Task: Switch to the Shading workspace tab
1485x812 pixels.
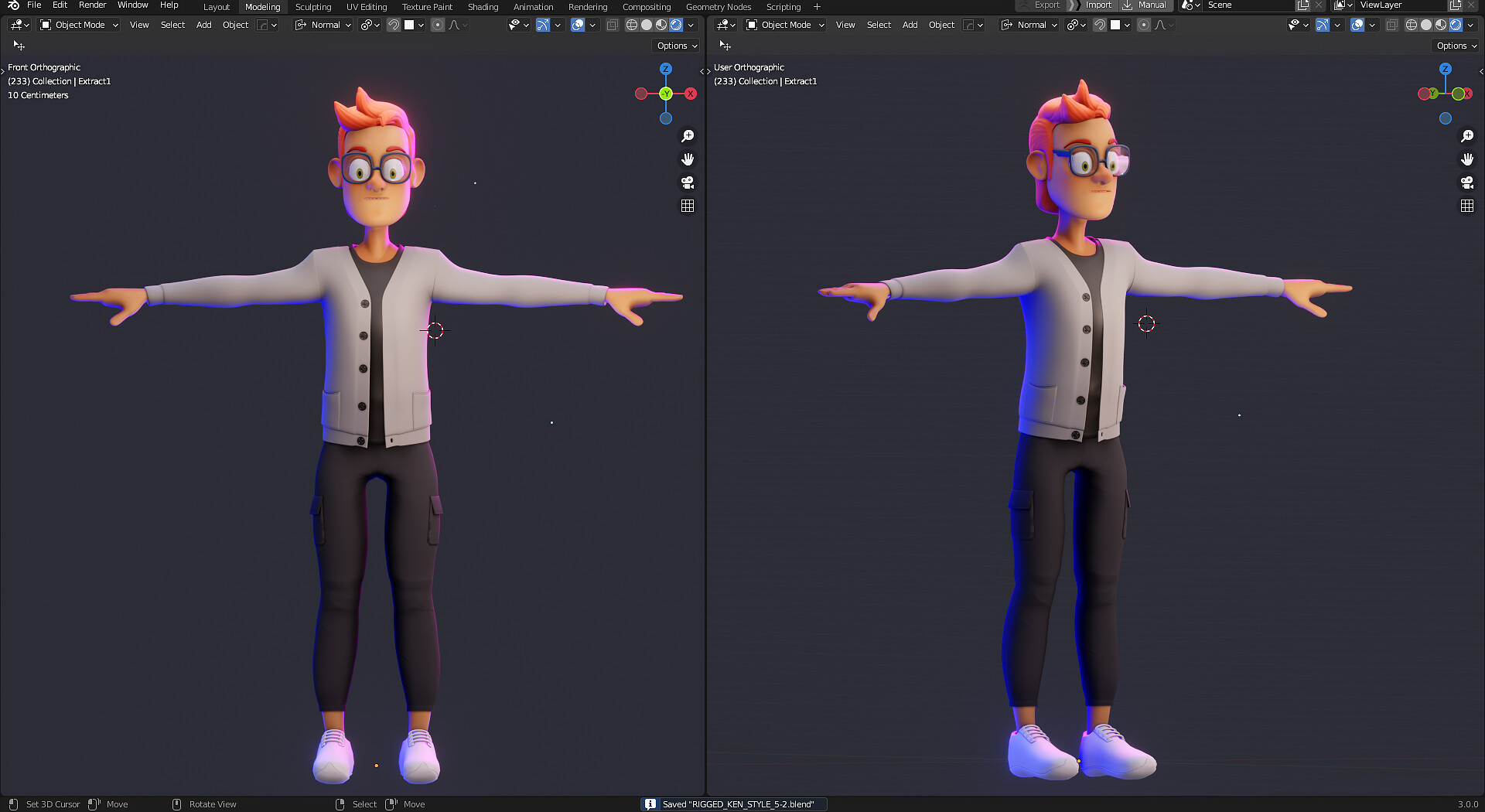Action: pos(483,6)
